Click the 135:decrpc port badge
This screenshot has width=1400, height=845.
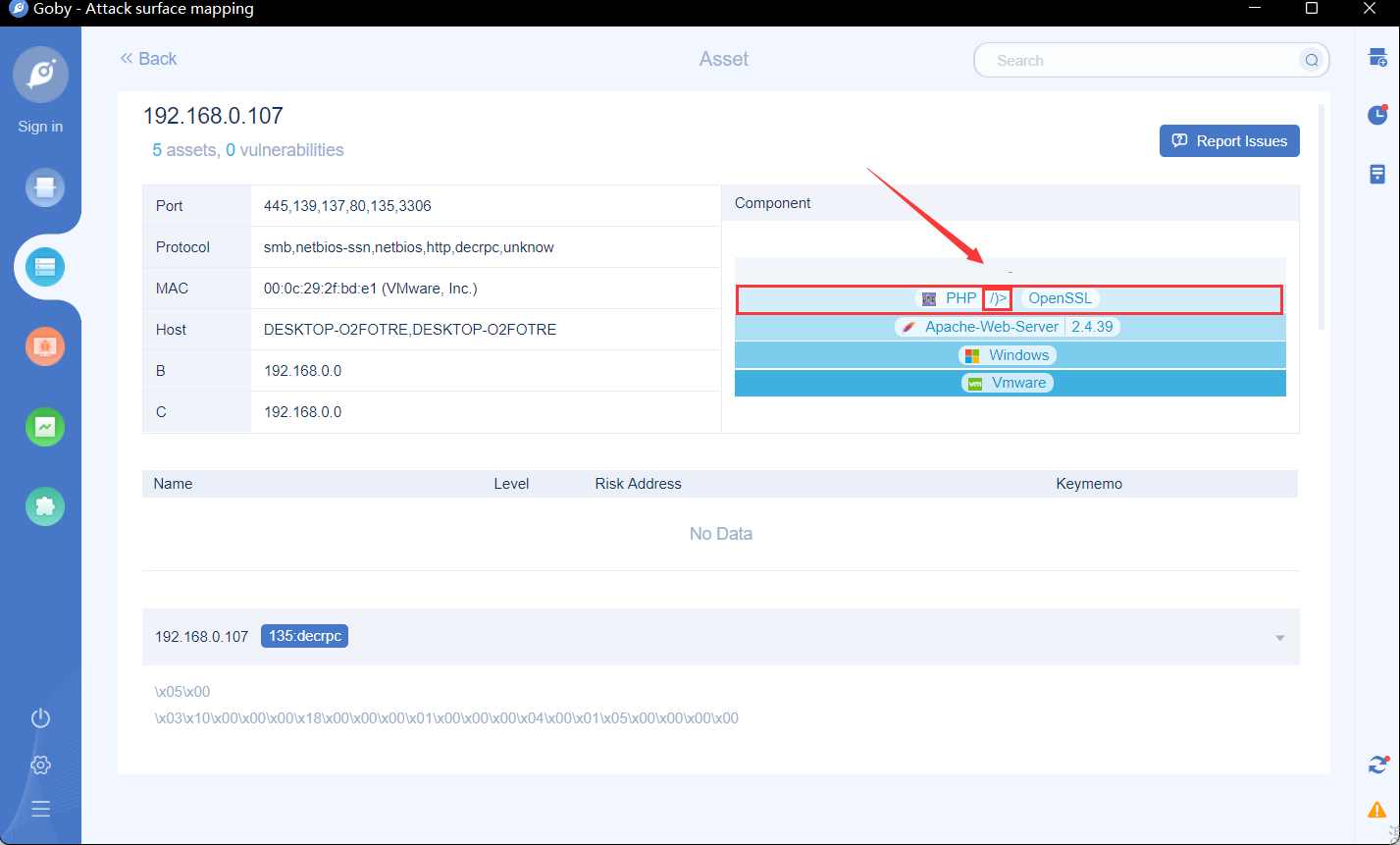[304, 636]
